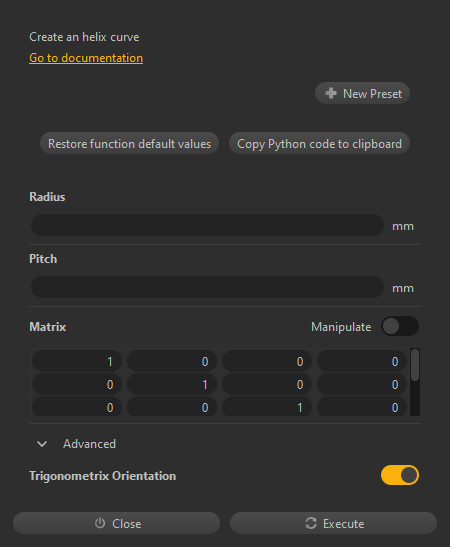
Task: Select second row second column matrix cell
Action: click(172, 384)
